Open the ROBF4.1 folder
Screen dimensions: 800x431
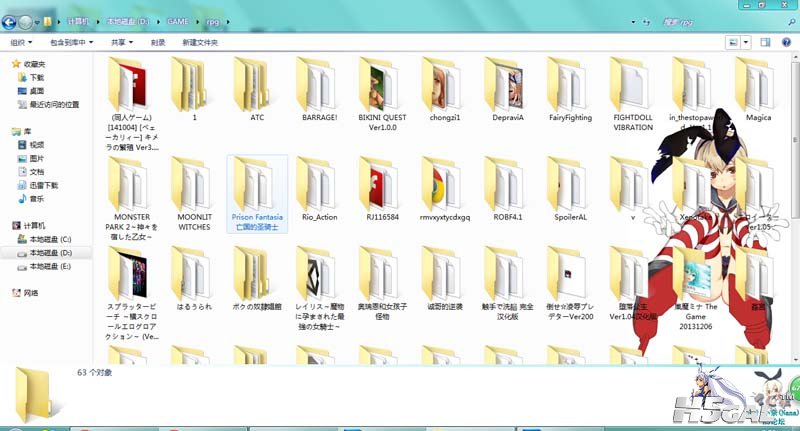[507, 189]
